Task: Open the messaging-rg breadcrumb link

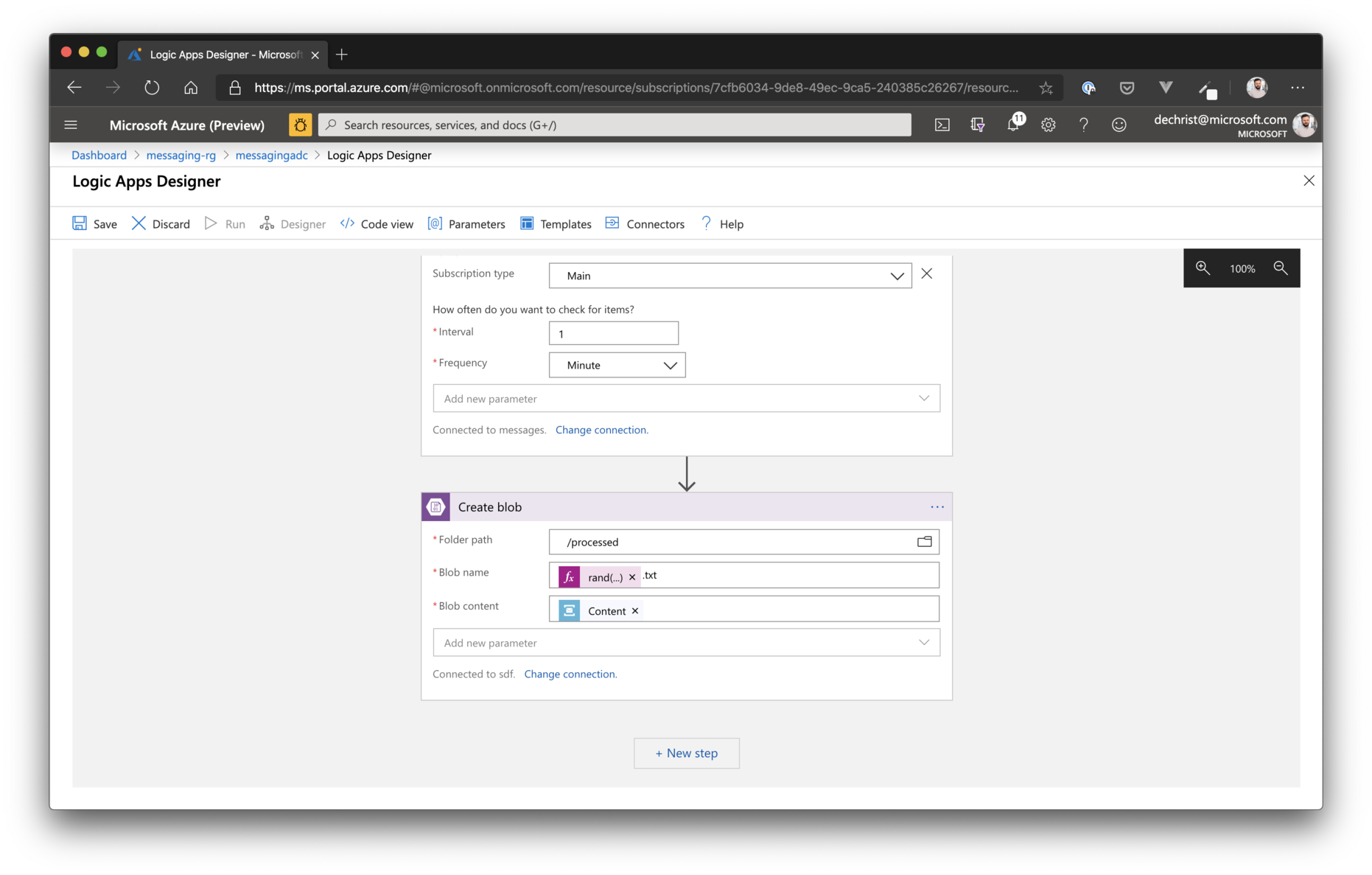Action: coord(181,155)
